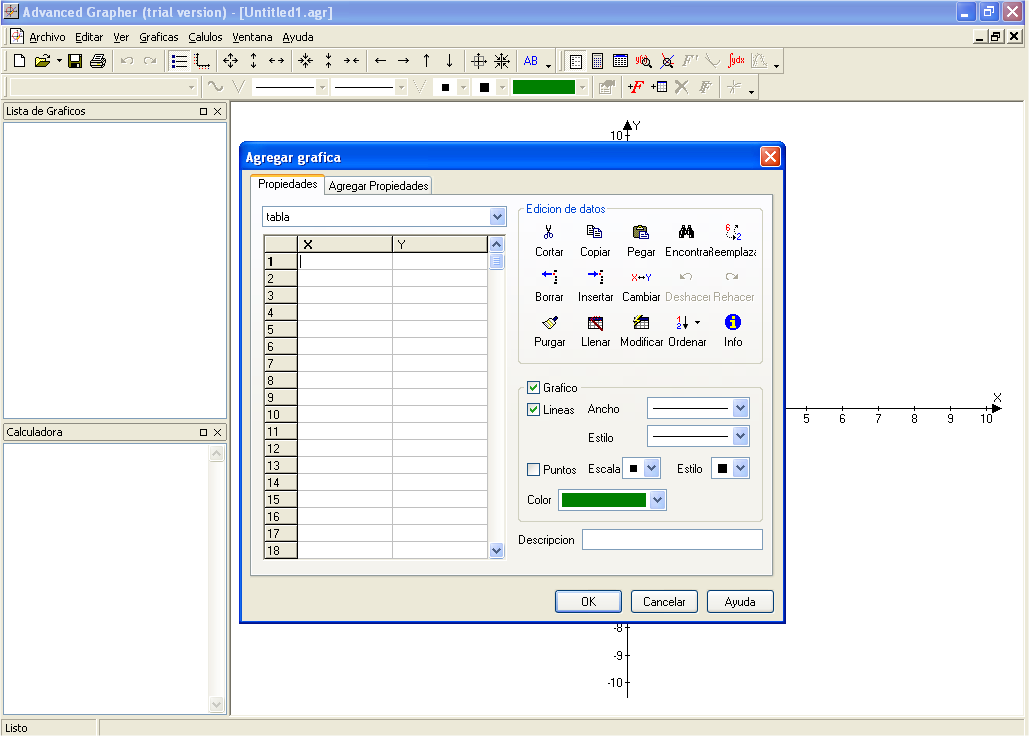Click the Save floppy disk icon

pos(75,61)
